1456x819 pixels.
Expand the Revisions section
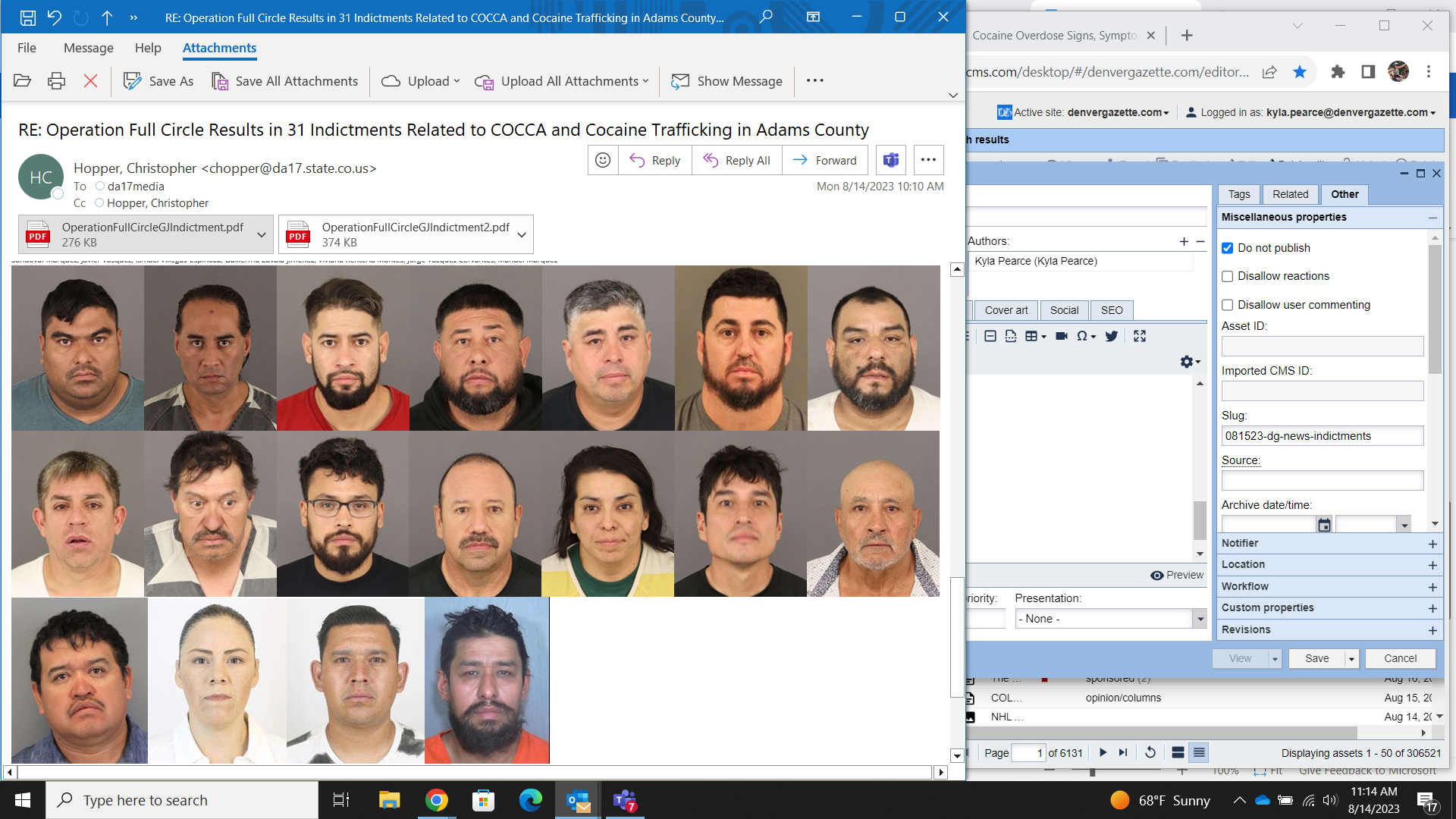[1432, 630]
